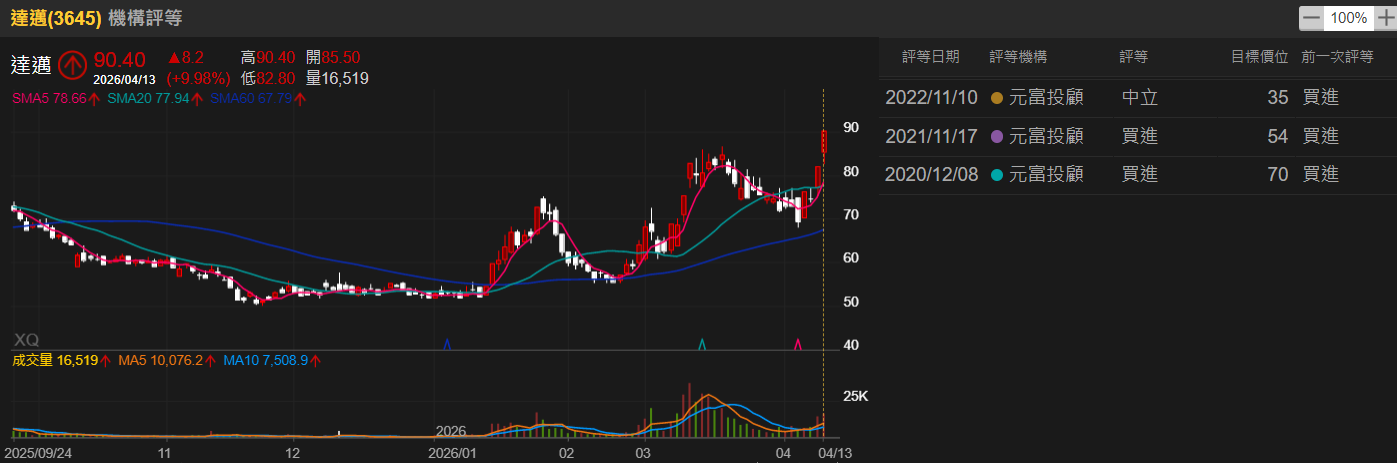
Task: Click the zoom in plus button
Action: click(x=1384, y=18)
